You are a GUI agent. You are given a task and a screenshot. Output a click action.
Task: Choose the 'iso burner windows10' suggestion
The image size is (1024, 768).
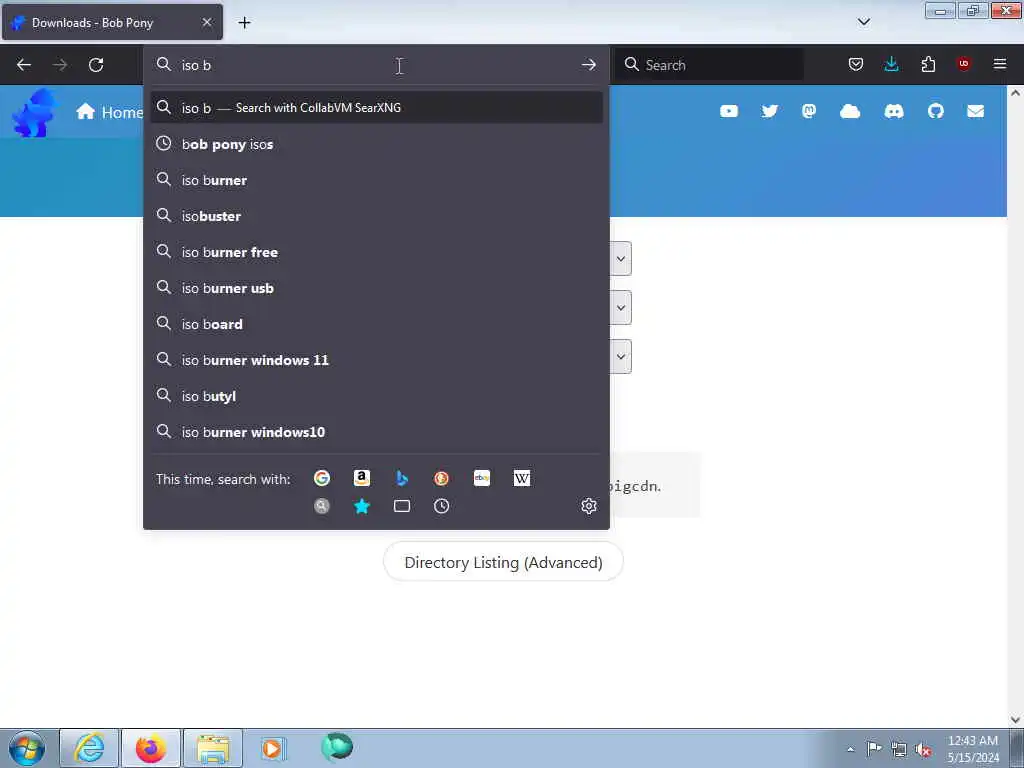point(376,432)
